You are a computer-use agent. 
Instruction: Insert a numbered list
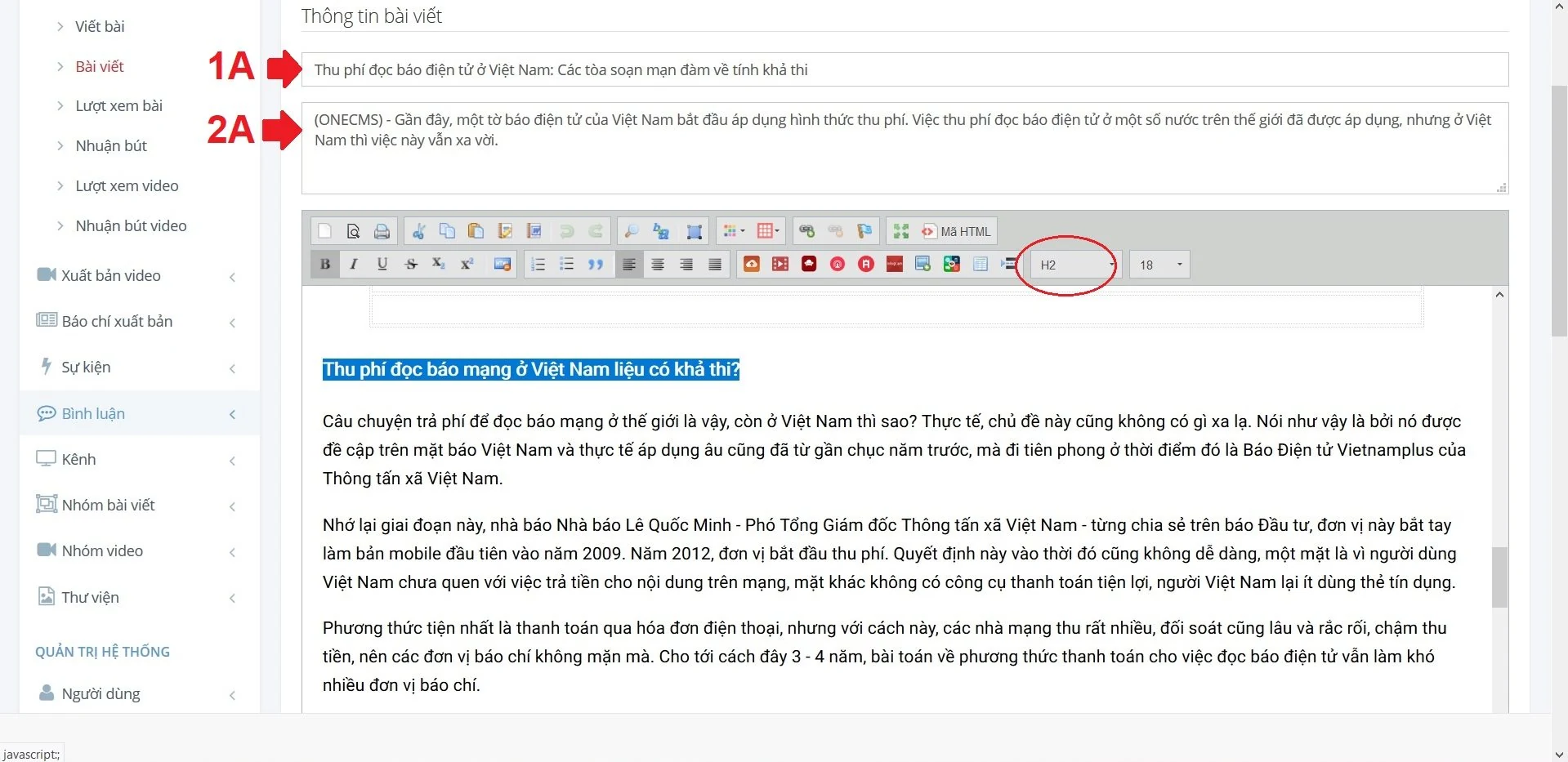[x=538, y=264]
